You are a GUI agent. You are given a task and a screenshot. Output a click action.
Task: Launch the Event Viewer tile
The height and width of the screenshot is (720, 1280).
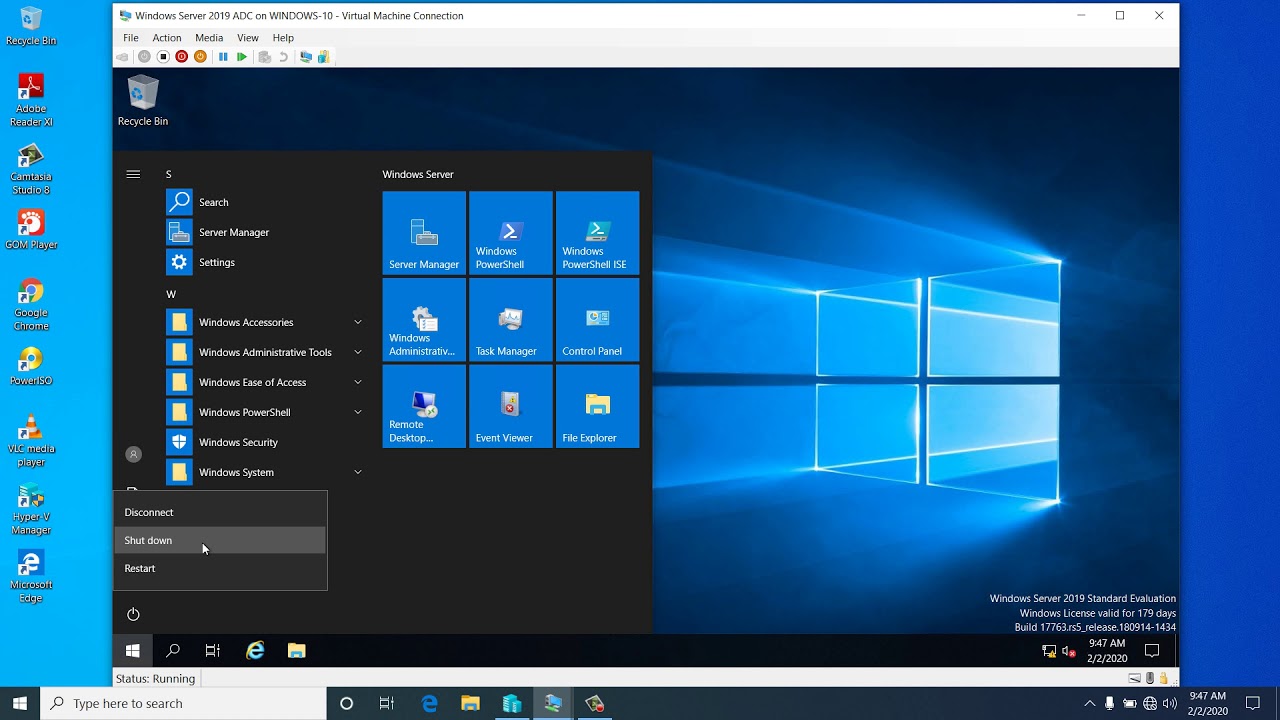[511, 406]
